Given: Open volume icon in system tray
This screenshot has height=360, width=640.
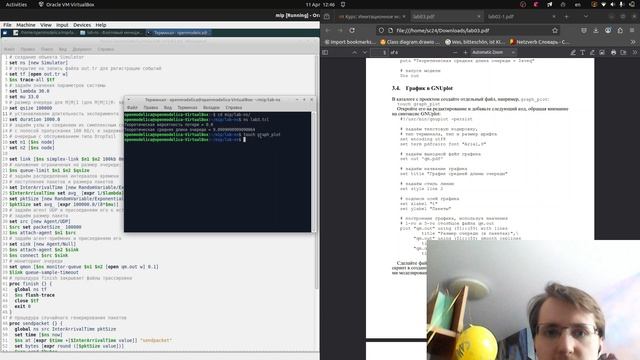Looking at the screenshot, I should pyautogui.click(x=613, y=4).
